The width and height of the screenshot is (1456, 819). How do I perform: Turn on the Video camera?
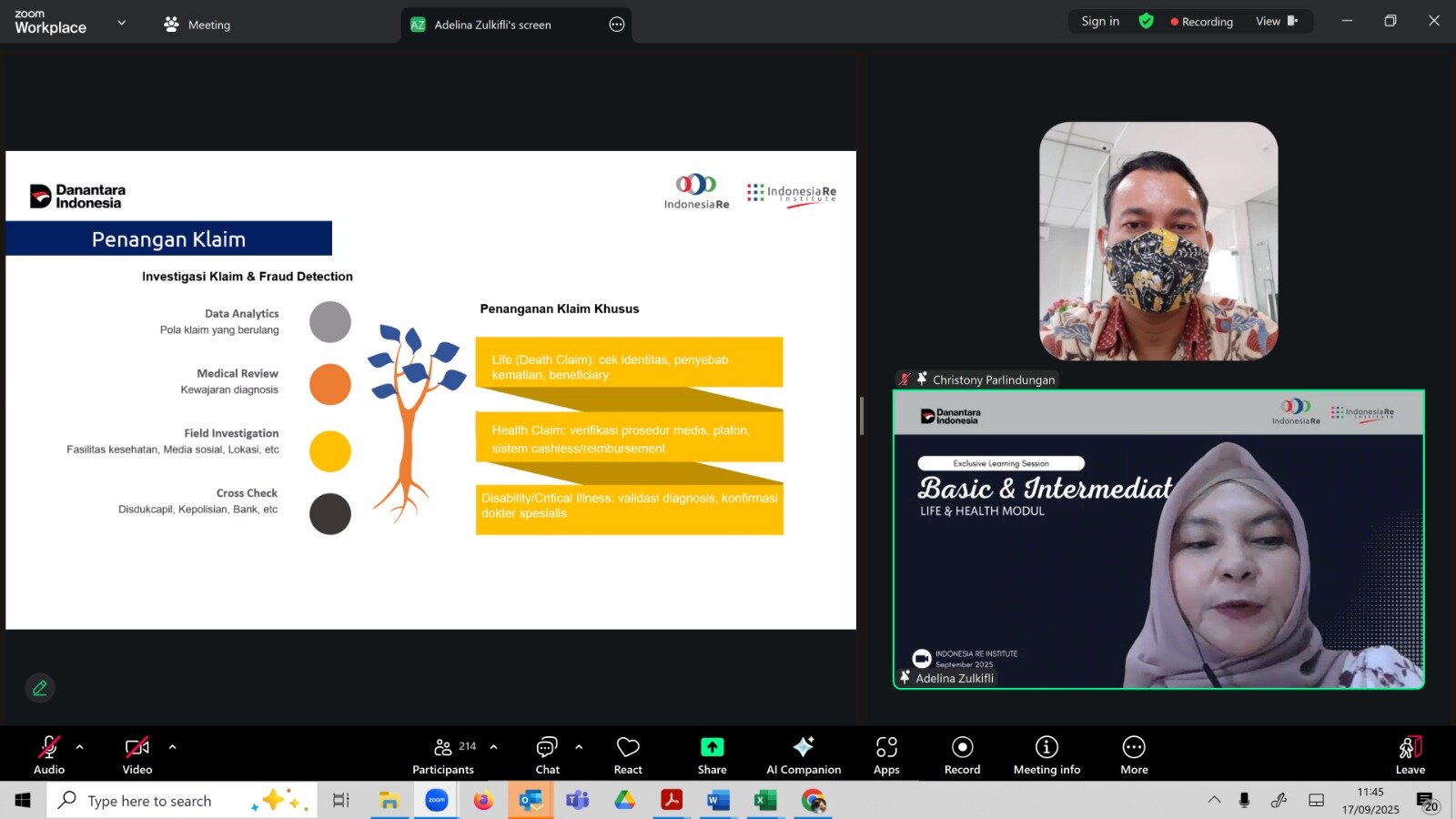tap(137, 755)
